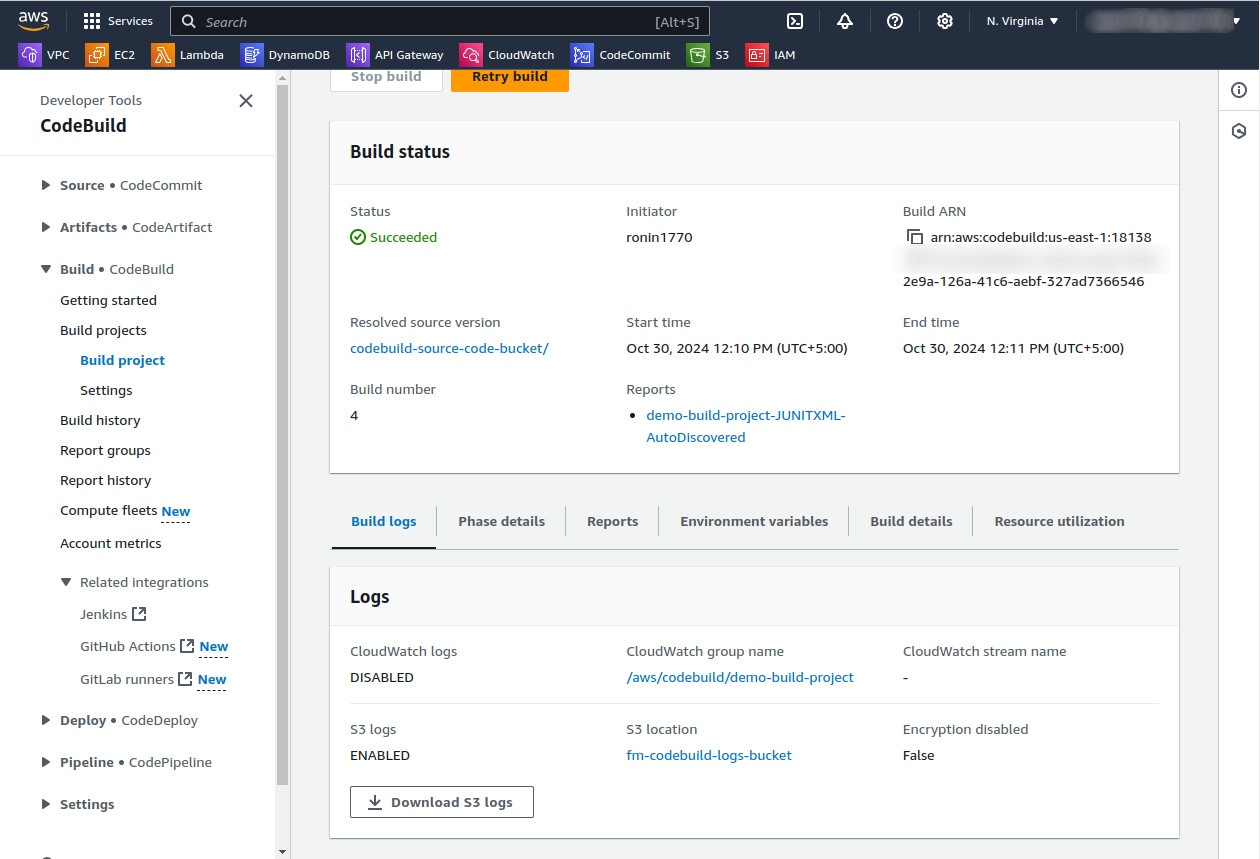Go to Build history in sidebar

tap(100, 420)
